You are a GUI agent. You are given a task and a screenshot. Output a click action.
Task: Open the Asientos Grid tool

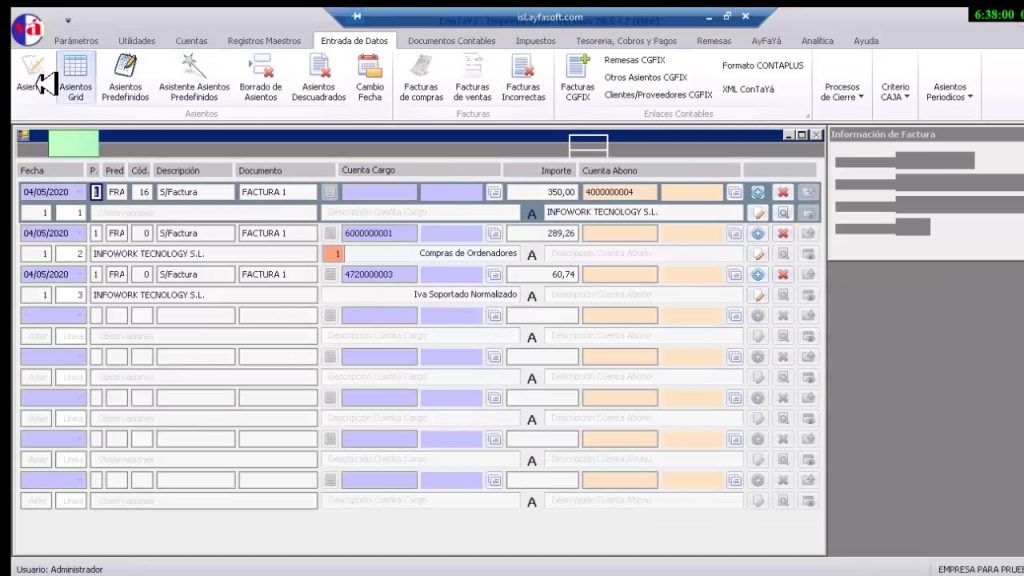(76, 78)
